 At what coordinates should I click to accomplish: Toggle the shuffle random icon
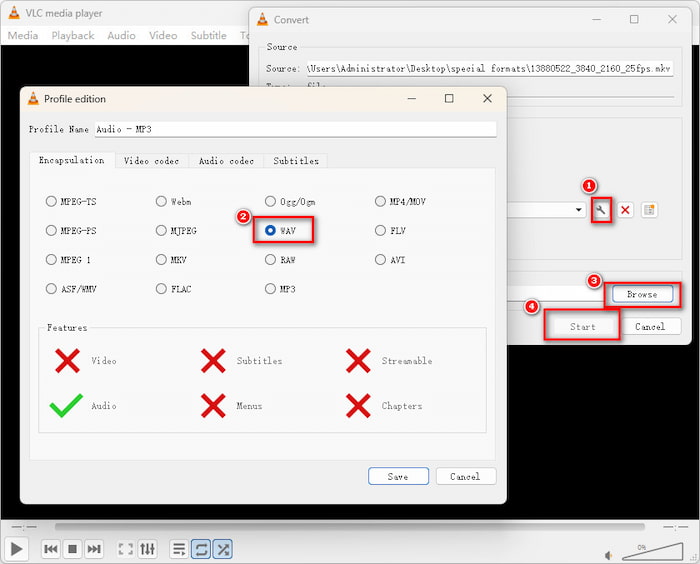223,549
